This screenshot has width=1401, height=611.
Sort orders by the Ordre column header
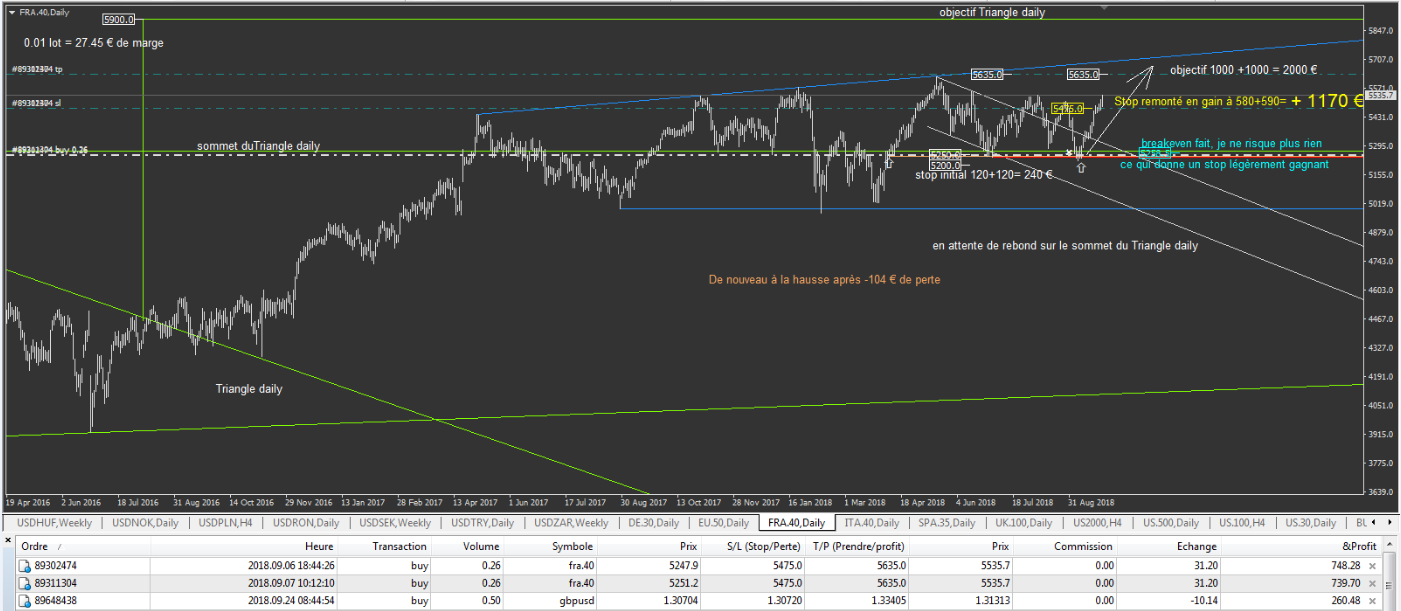[x=35, y=547]
